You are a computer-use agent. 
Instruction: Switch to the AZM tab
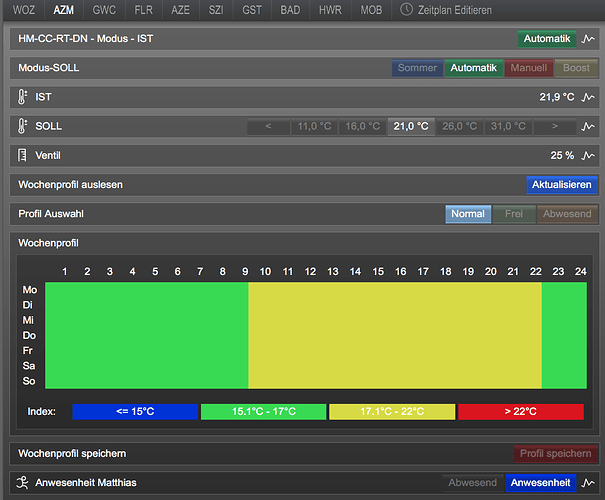pos(64,10)
